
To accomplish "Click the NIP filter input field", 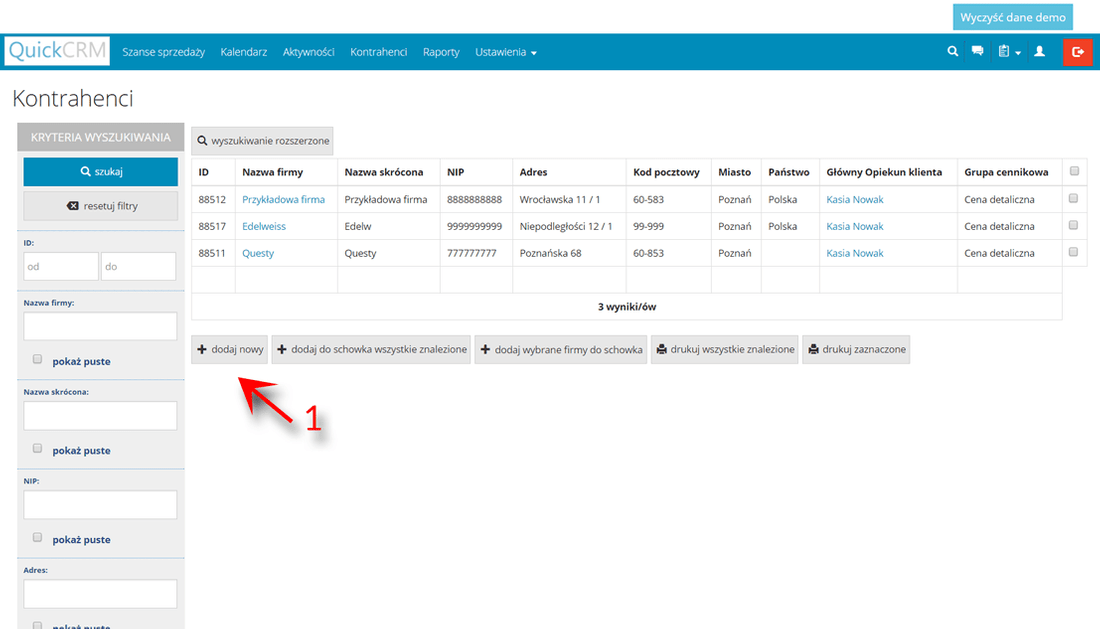I will pyautogui.click(x=100, y=505).
